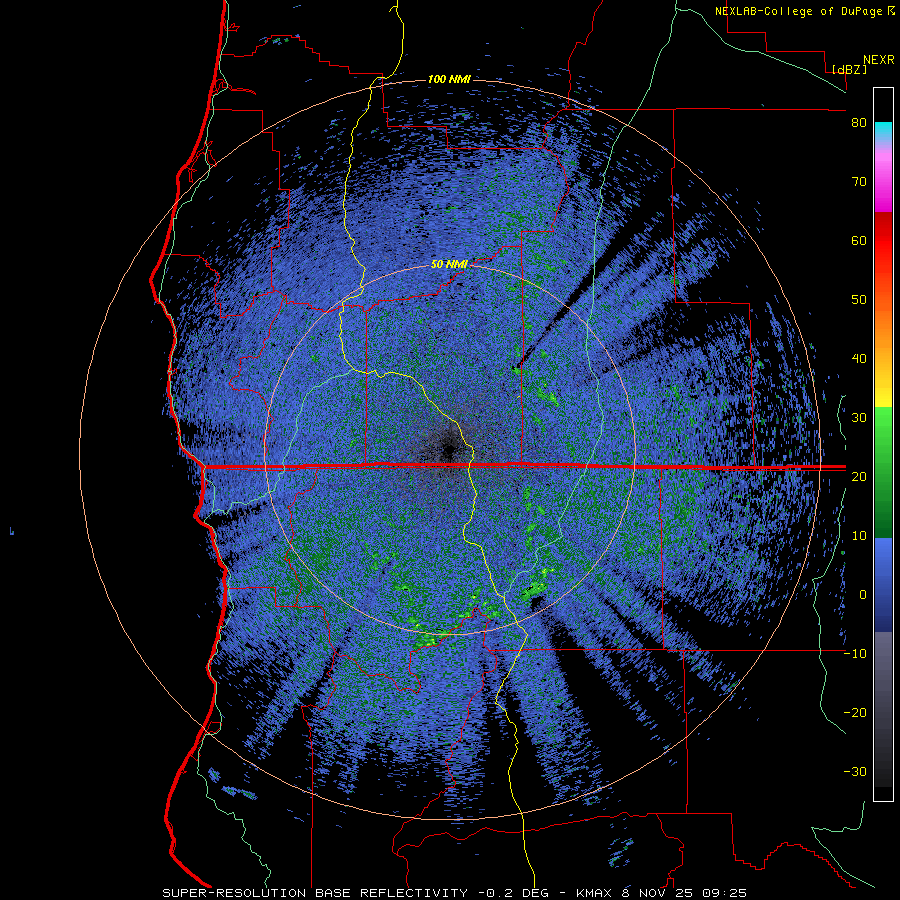Click the -30 value on dBZ scale
Viewport: 900px width, 900px height.
click(x=855, y=771)
